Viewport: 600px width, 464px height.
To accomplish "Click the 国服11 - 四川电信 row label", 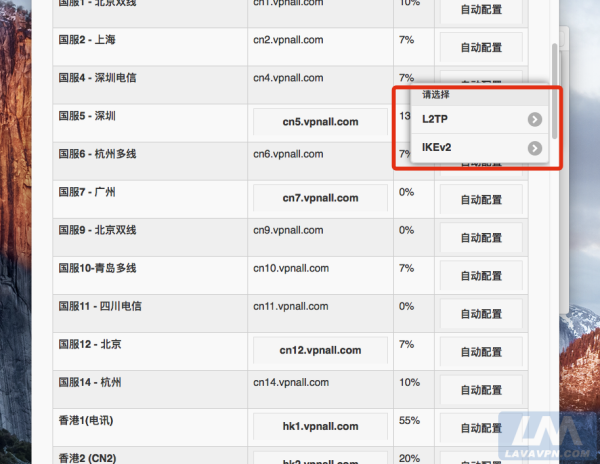I will [100, 306].
